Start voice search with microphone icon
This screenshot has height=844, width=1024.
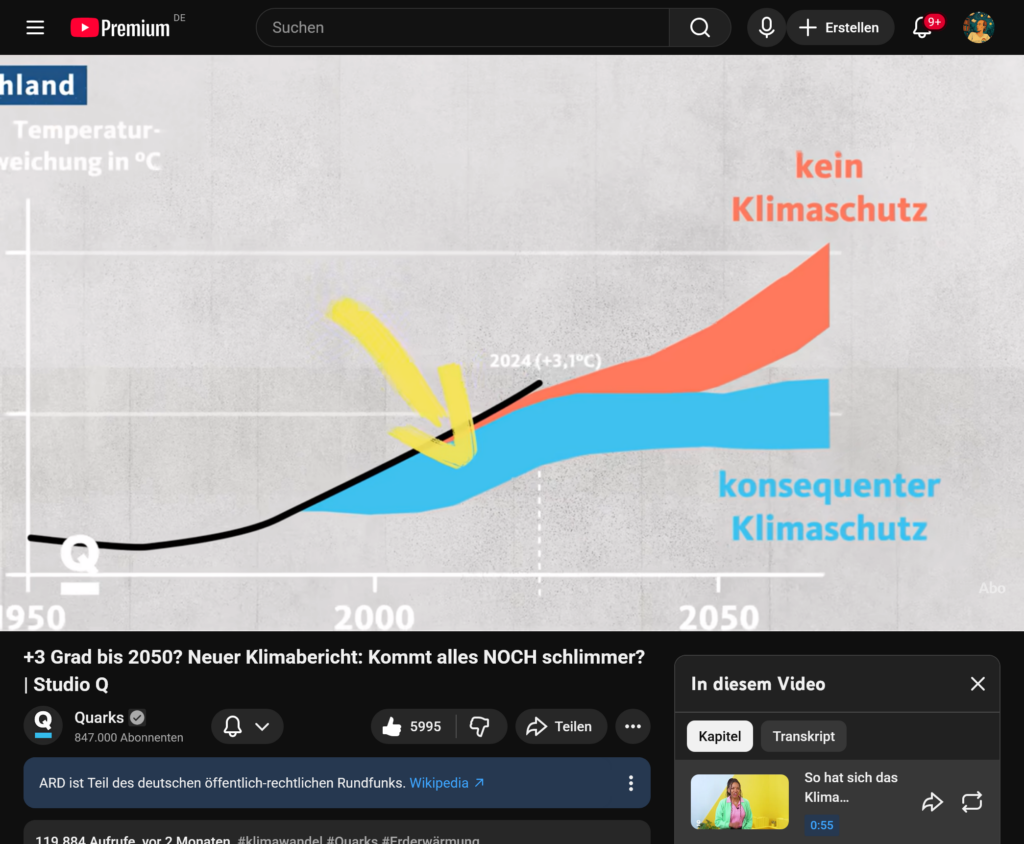tap(766, 28)
